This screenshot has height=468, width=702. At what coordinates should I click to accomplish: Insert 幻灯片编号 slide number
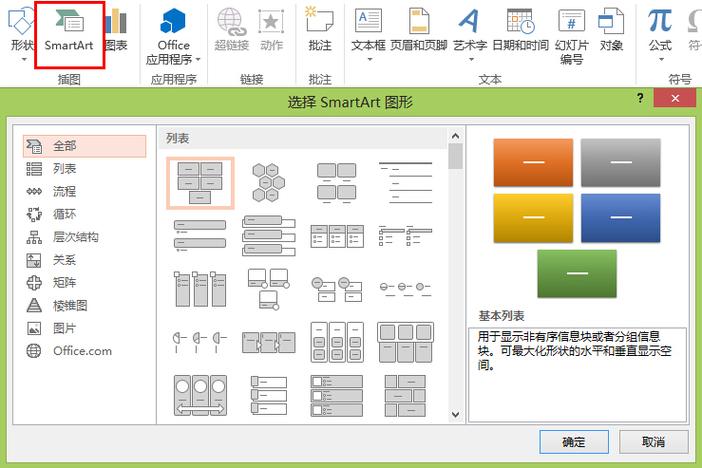pyautogui.click(x=572, y=36)
